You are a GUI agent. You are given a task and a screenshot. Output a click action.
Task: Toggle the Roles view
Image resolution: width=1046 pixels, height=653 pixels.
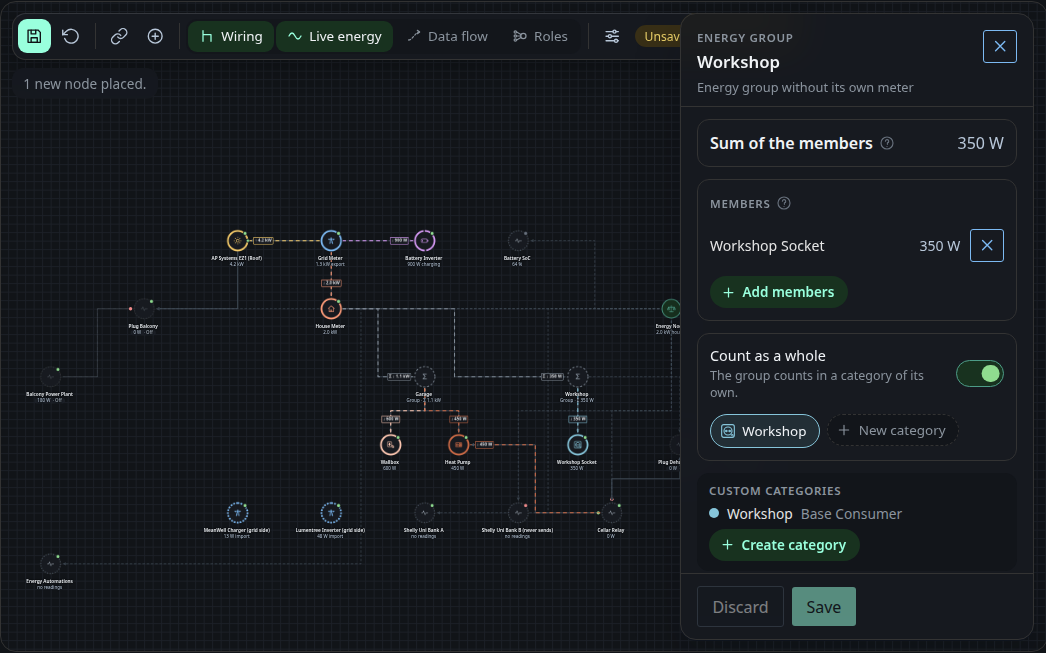click(540, 36)
